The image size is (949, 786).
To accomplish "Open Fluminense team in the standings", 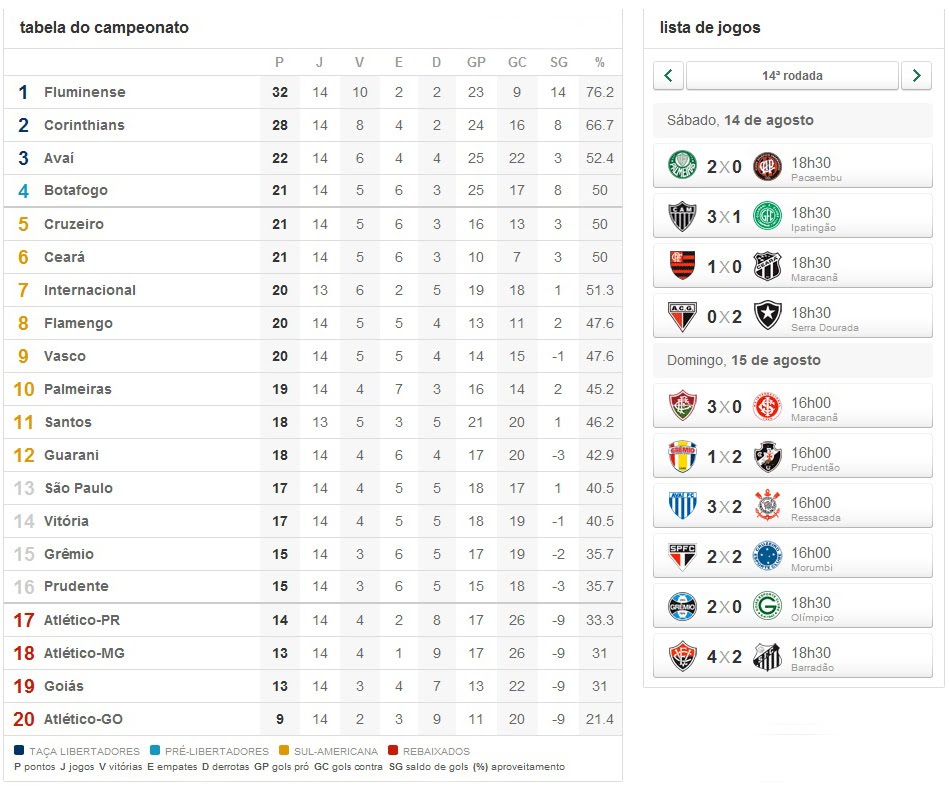I will click(85, 92).
